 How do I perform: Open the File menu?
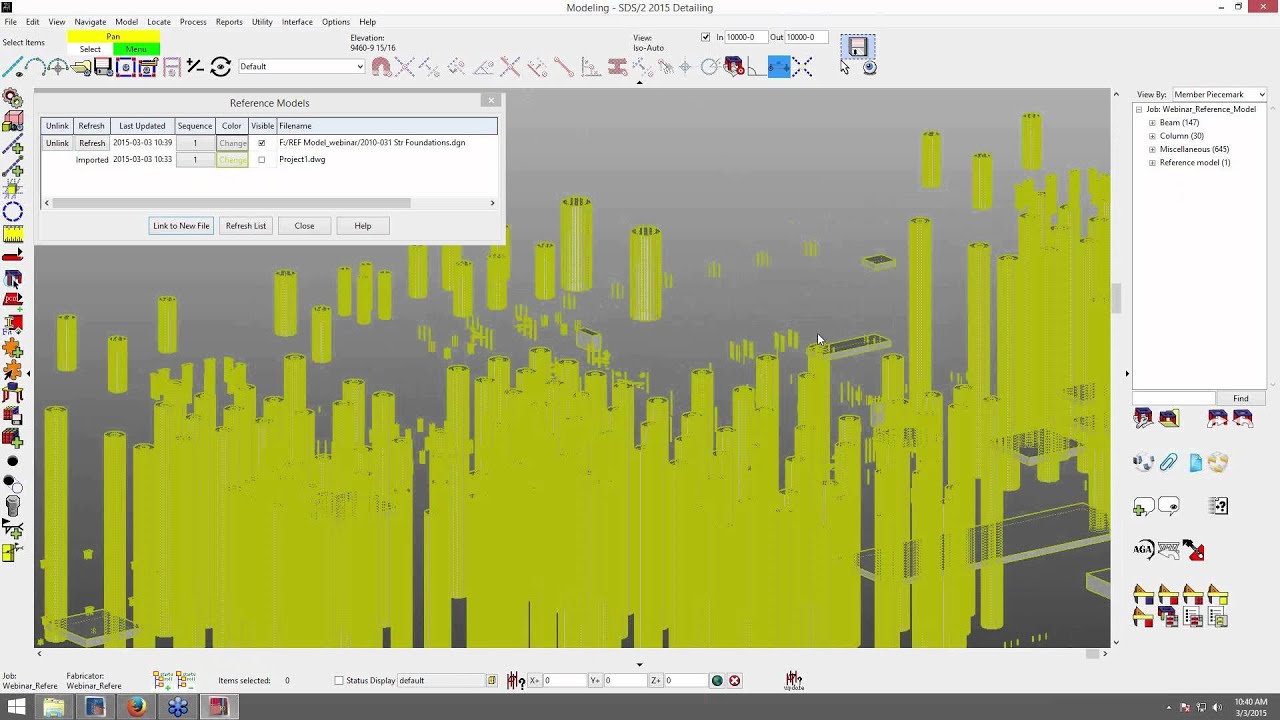point(11,22)
